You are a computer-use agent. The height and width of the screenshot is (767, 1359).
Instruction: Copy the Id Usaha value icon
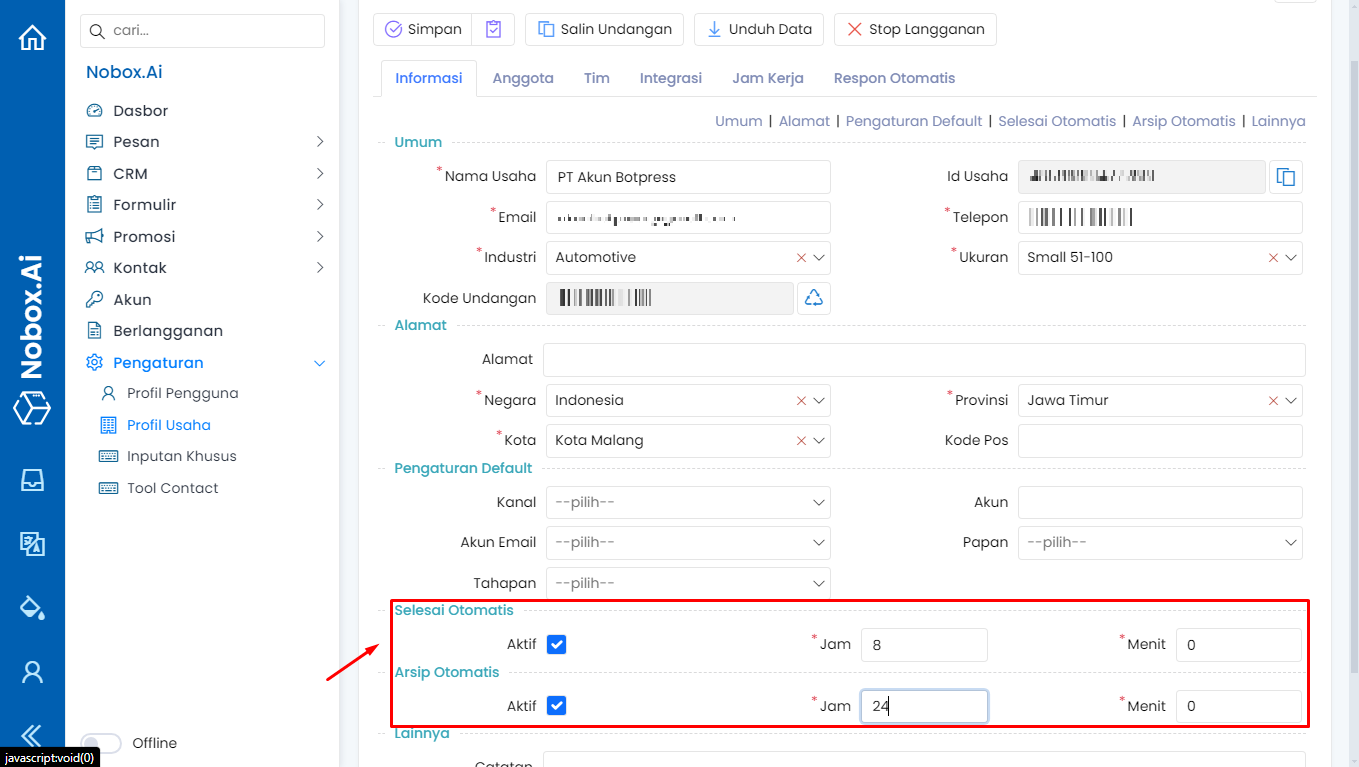click(1286, 177)
